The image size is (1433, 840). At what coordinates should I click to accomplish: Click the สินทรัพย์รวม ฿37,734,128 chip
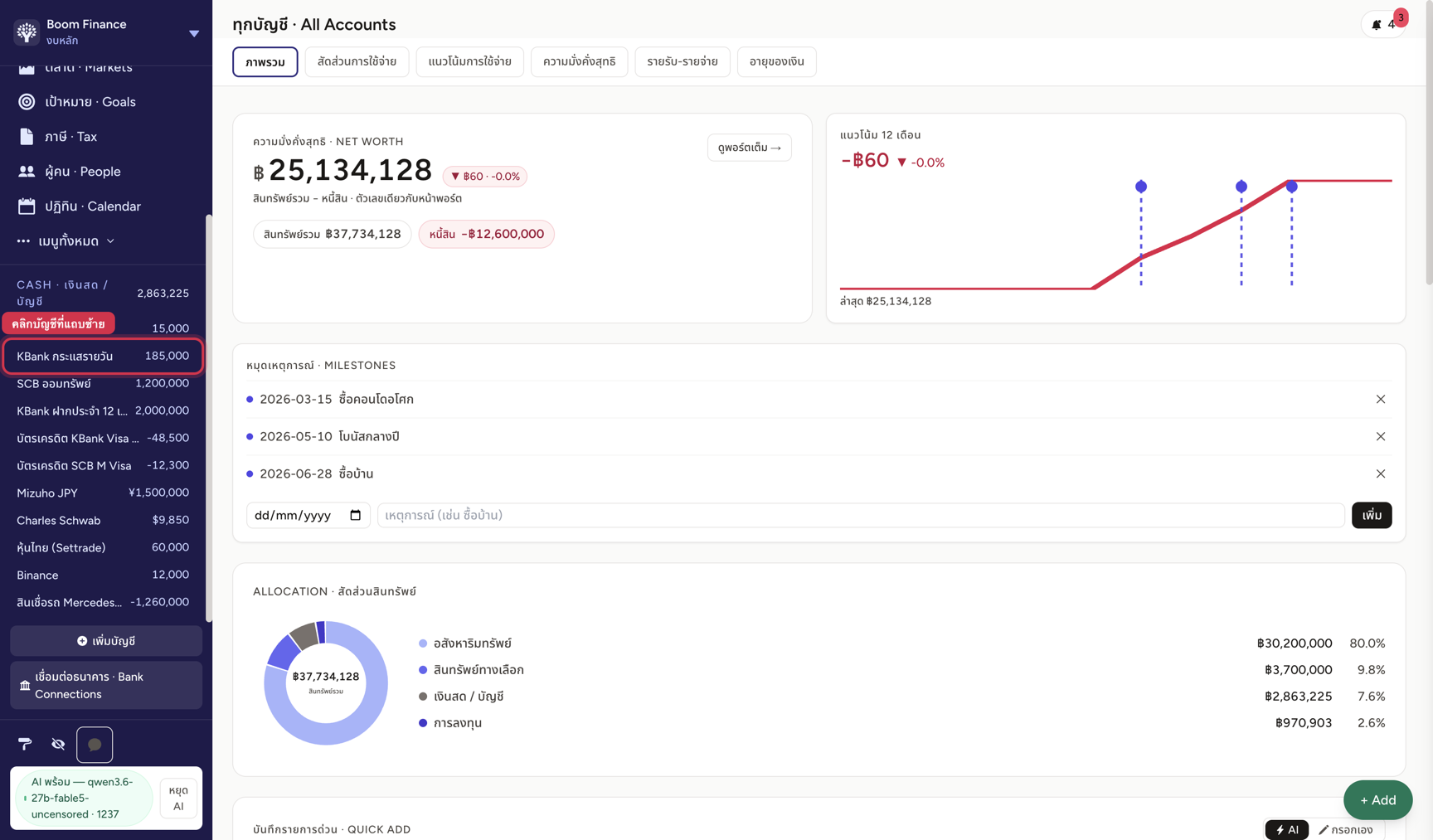[x=332, y=234]
